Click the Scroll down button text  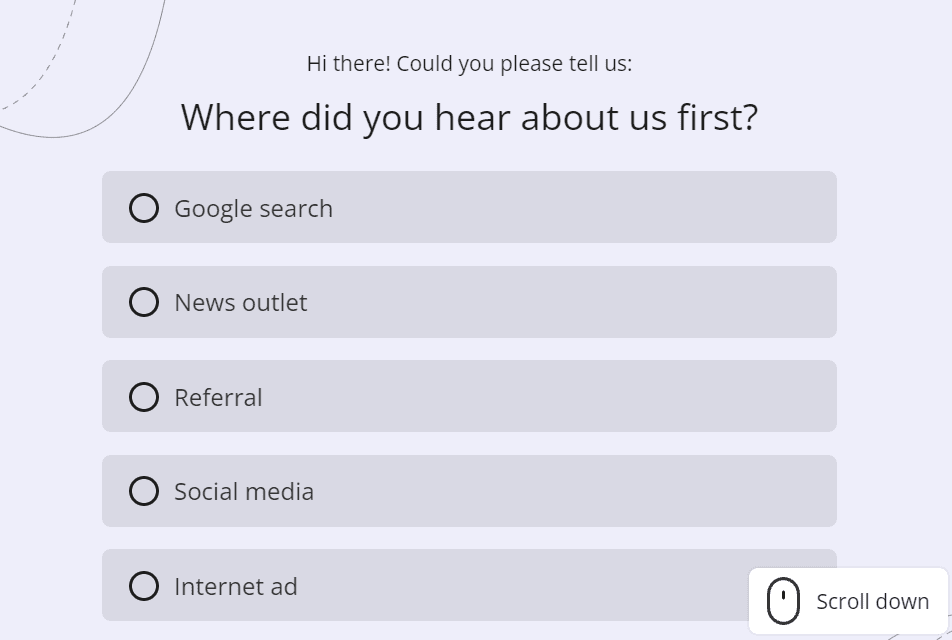click(x=872, y=602)
